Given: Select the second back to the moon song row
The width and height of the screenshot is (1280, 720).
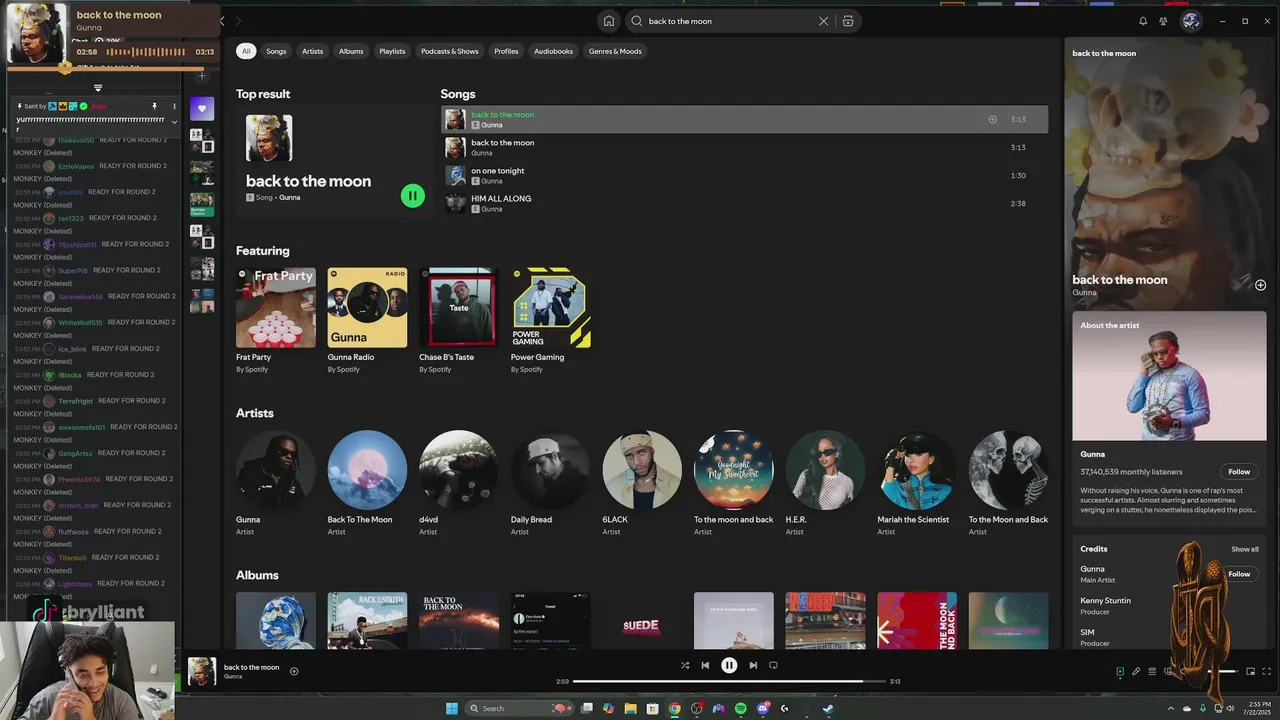Looking at the screenshot, I should pos(744,147).
